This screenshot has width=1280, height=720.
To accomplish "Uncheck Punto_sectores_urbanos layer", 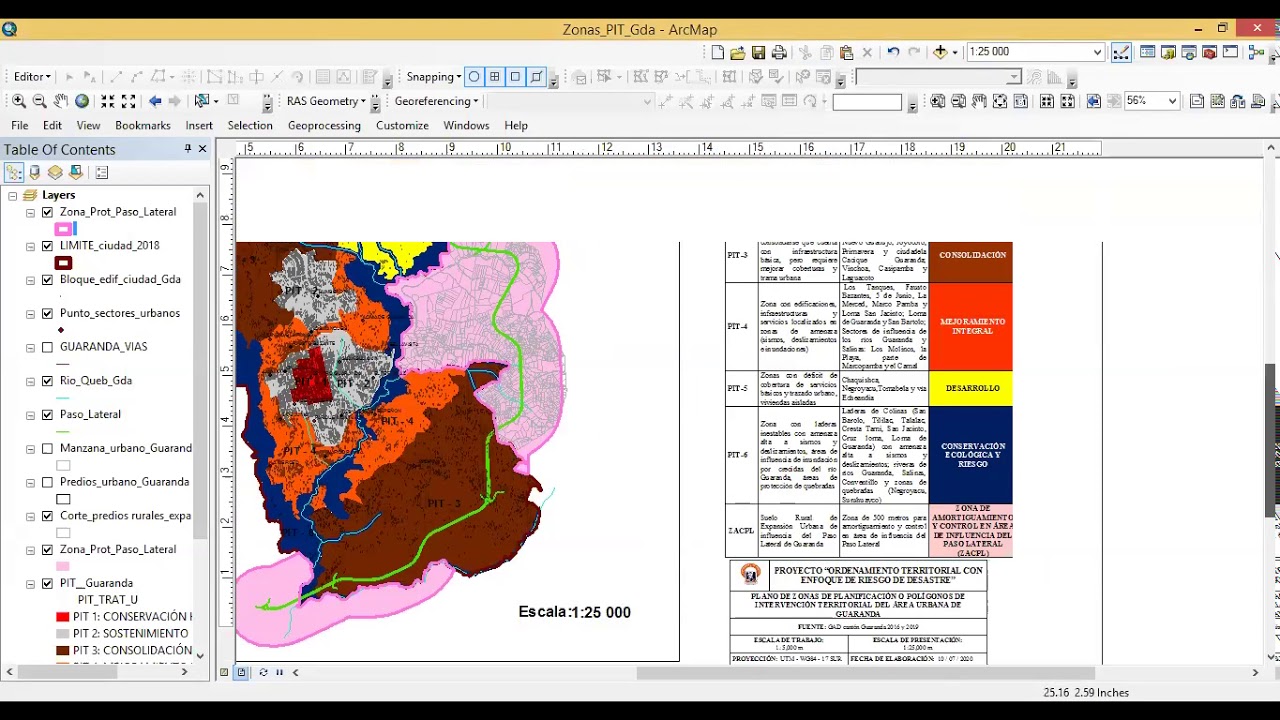I will coord(47,313).
